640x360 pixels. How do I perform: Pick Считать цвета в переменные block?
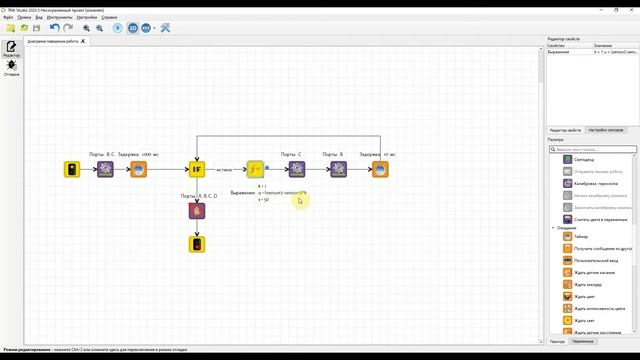click(595, 220)
